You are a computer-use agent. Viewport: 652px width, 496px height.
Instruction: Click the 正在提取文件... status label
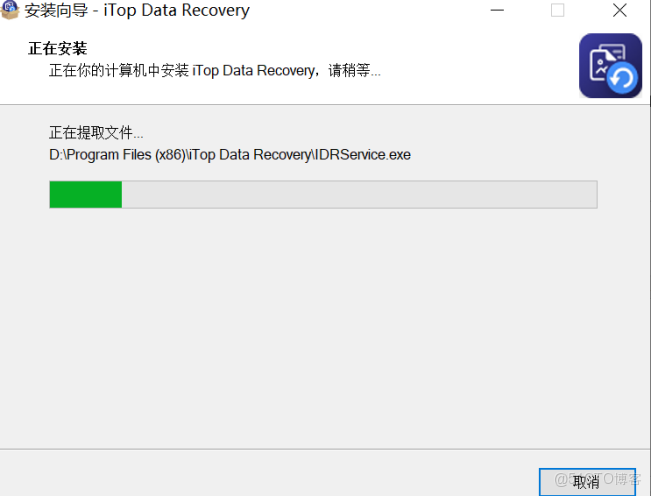tap(96, 133)
